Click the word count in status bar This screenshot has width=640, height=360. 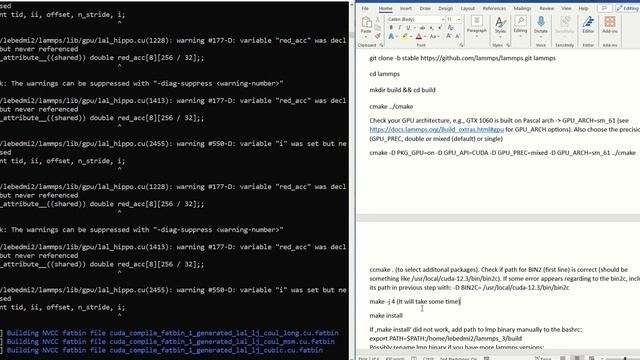[x=395, y=358]
